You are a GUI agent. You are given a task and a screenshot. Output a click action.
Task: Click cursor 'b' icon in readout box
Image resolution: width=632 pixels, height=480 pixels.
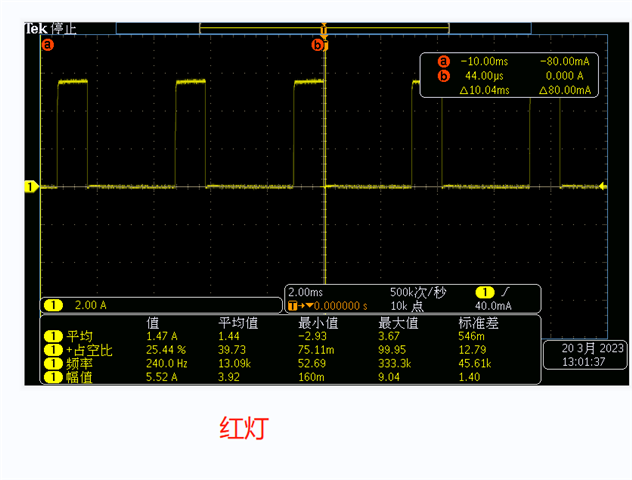[443, 76]
